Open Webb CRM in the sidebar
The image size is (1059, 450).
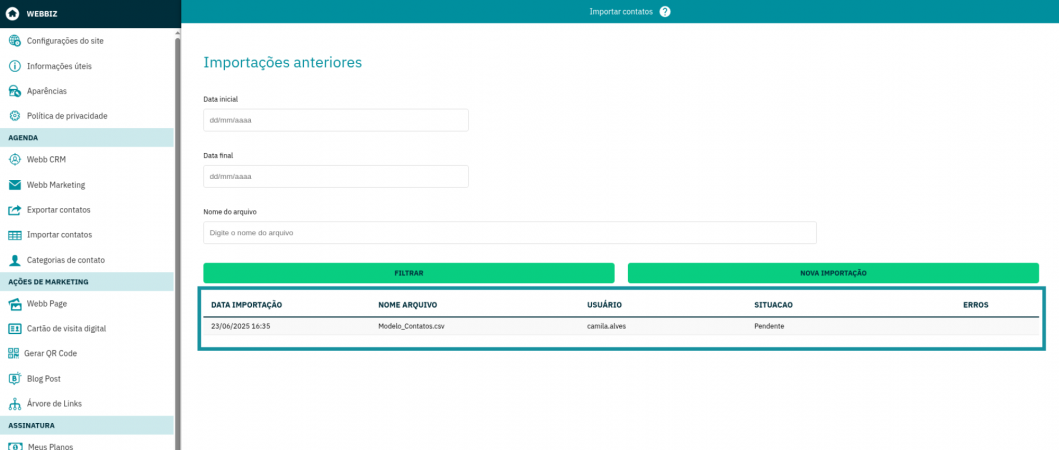point(46,159)
